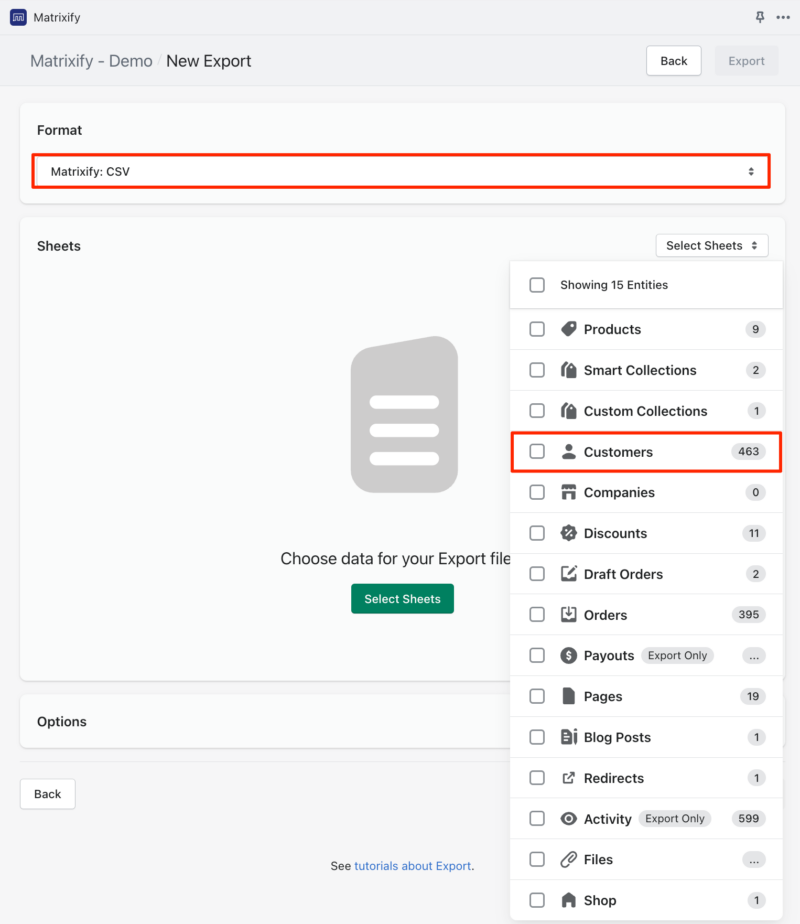Click the Blog Posts icon
800x924 pixels.
point(568,737)
